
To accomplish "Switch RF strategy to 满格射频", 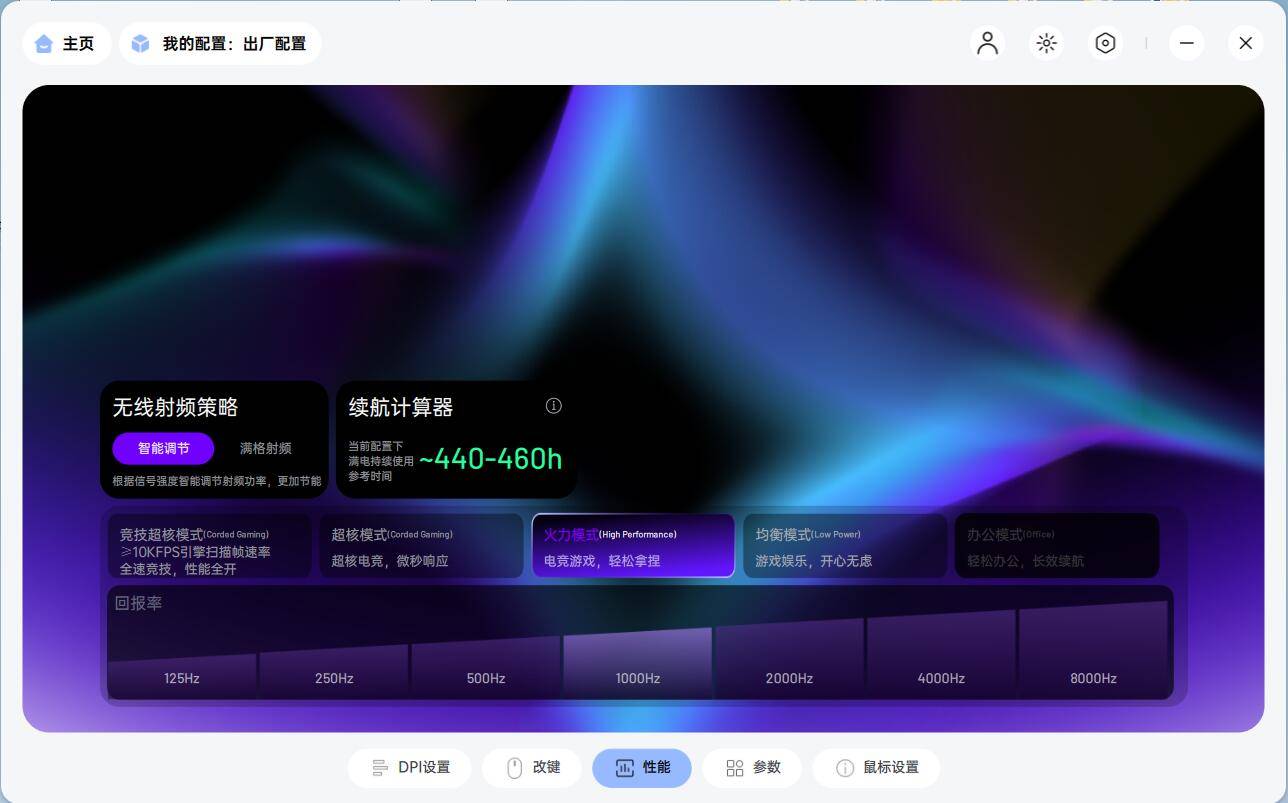I will tap(266, 448).
